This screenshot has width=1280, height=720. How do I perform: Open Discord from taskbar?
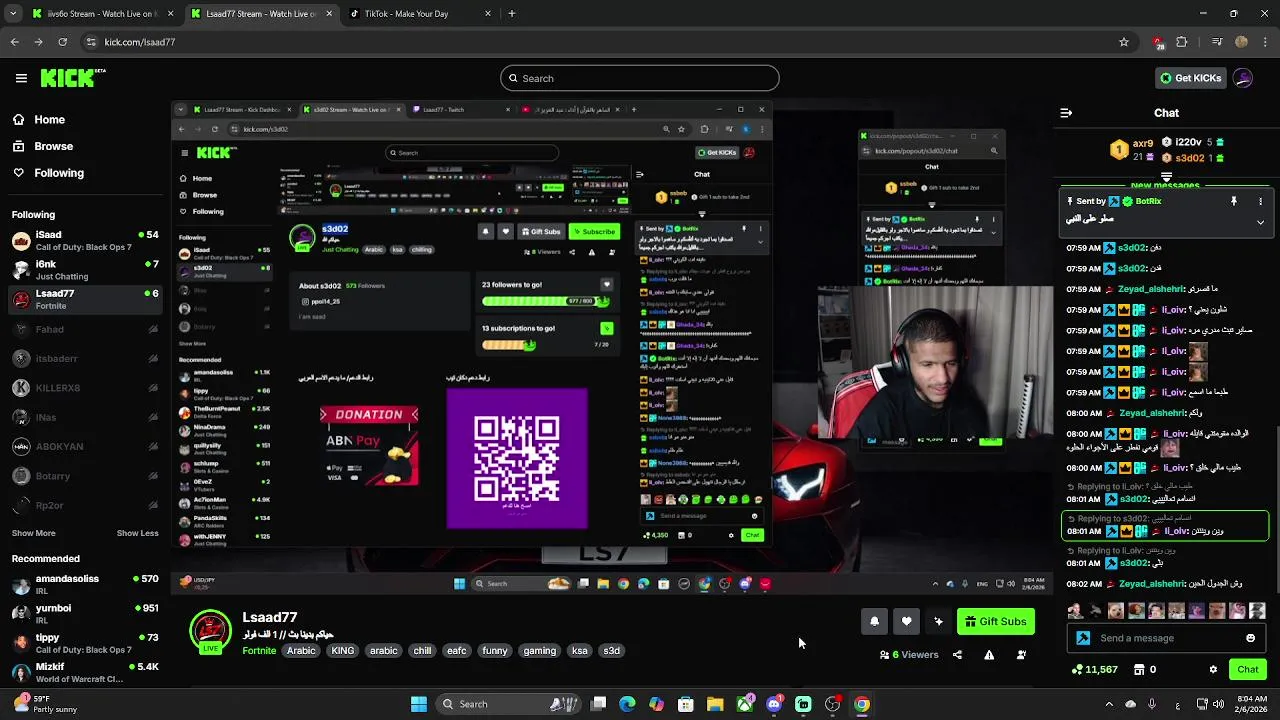(x=774, y=704)
